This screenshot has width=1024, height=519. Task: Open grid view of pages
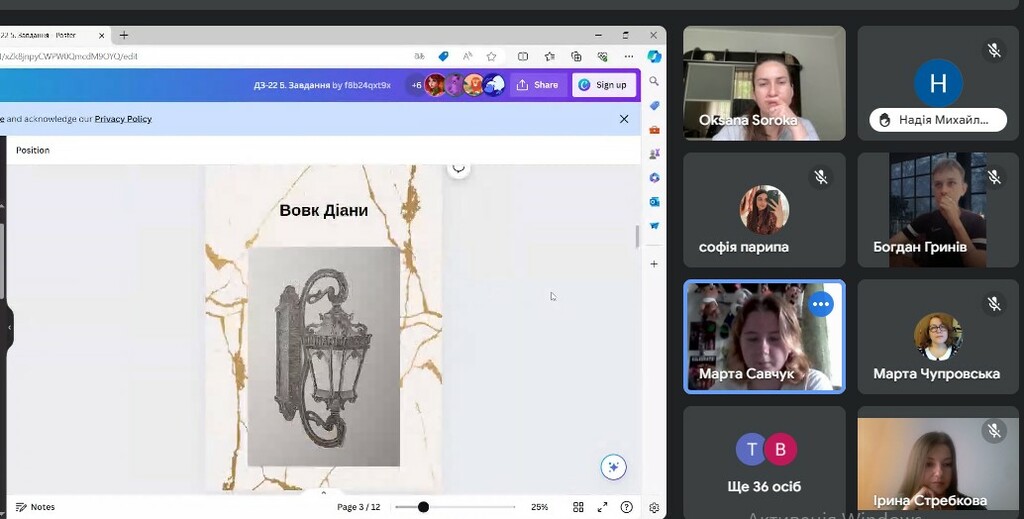coord(578,507)
